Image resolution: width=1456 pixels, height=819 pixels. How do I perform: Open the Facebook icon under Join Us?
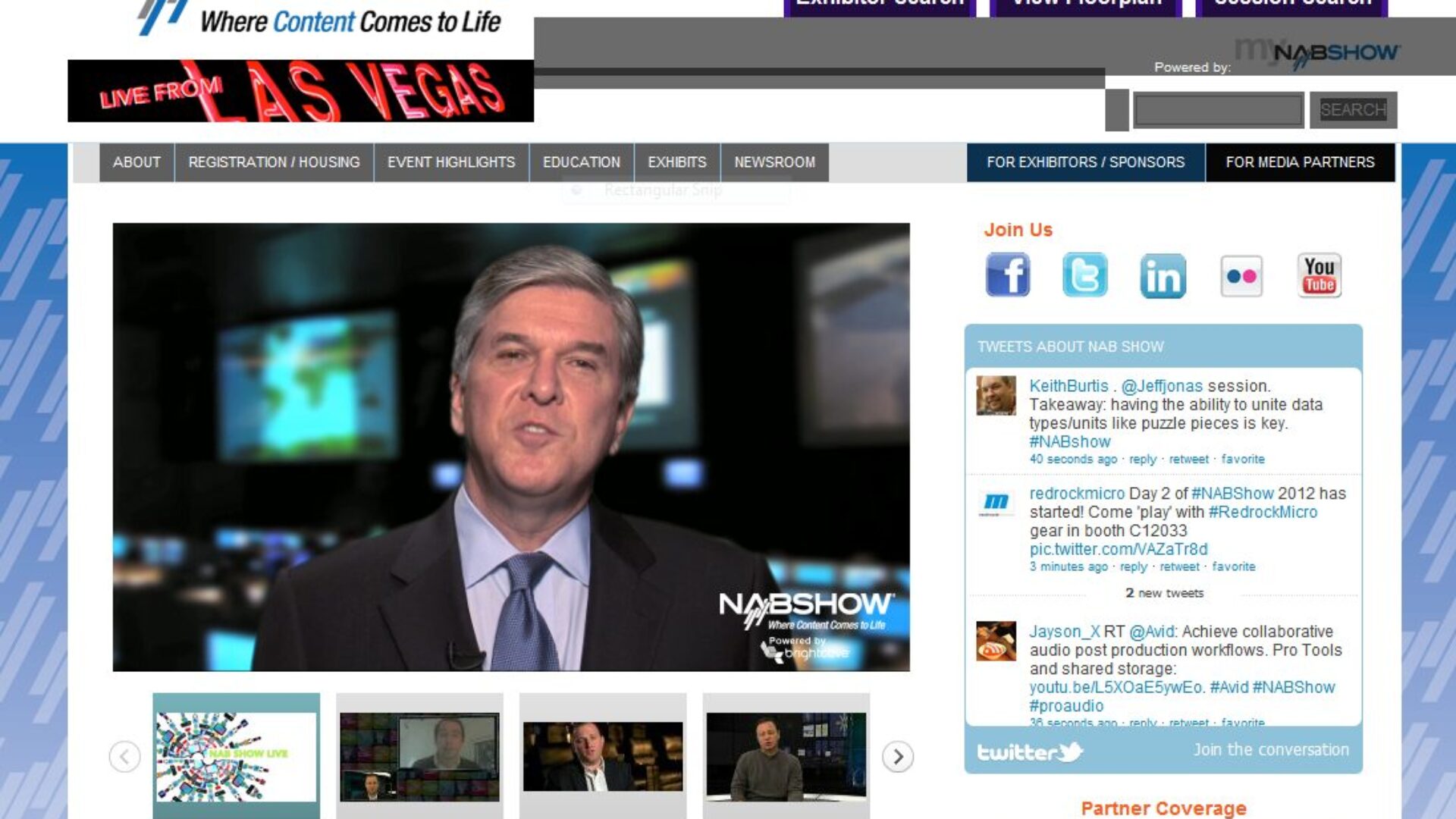click(1007, 275)
